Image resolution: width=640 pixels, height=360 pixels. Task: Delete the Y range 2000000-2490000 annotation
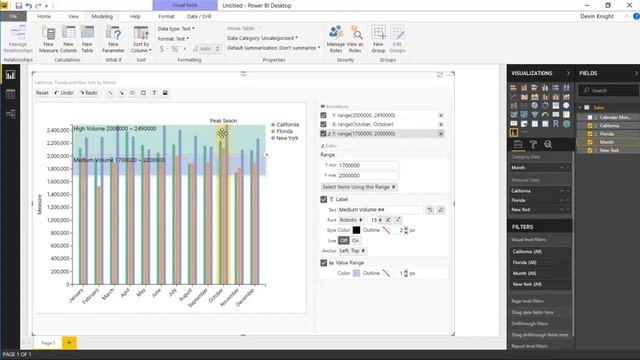coord(441,116)
